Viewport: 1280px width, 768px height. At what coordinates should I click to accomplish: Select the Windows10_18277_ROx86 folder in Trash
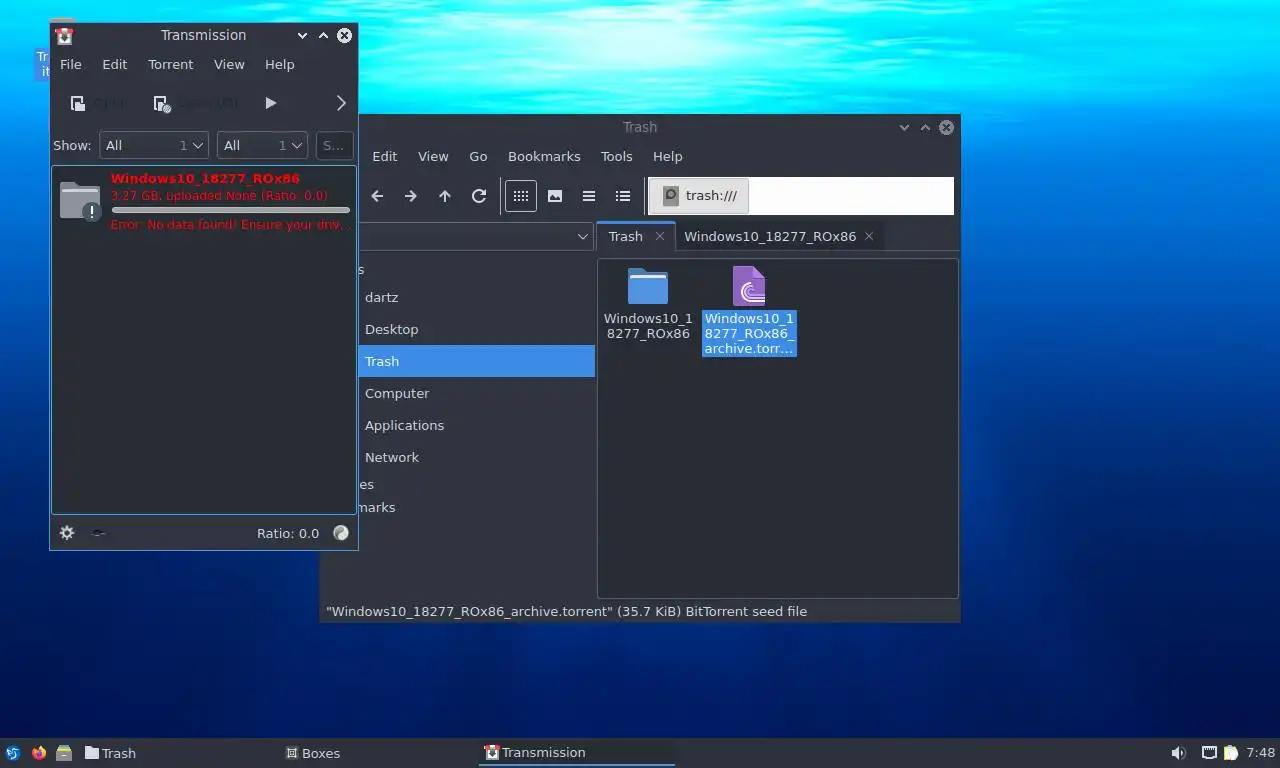coord(648,304)
